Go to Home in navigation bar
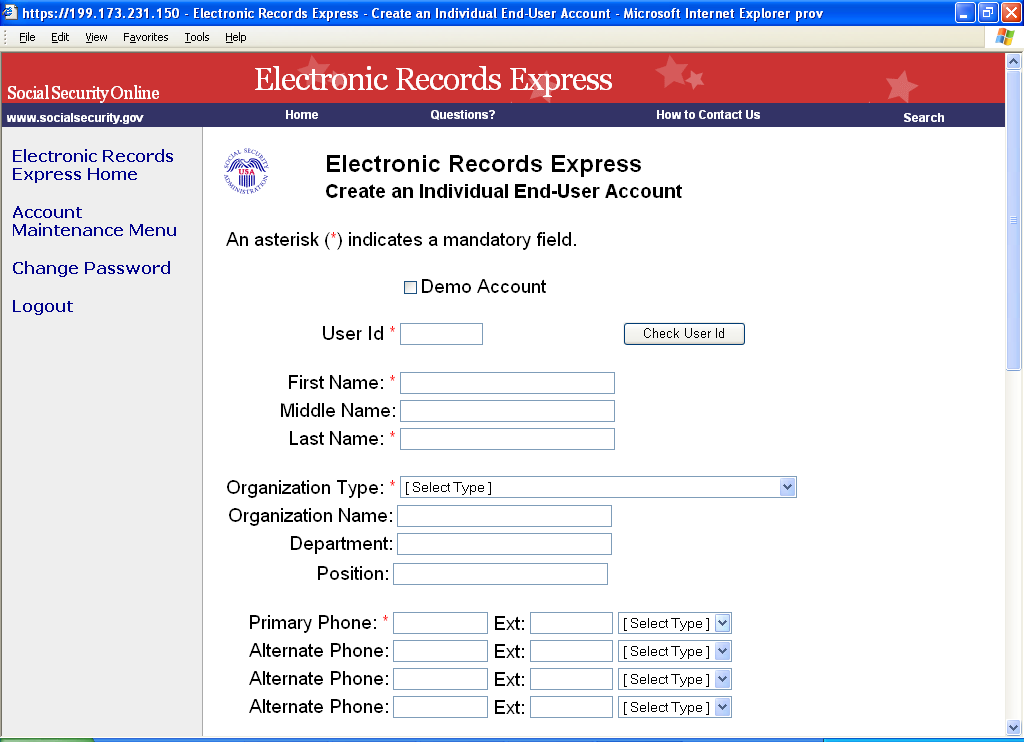 [x=302, y=115]
